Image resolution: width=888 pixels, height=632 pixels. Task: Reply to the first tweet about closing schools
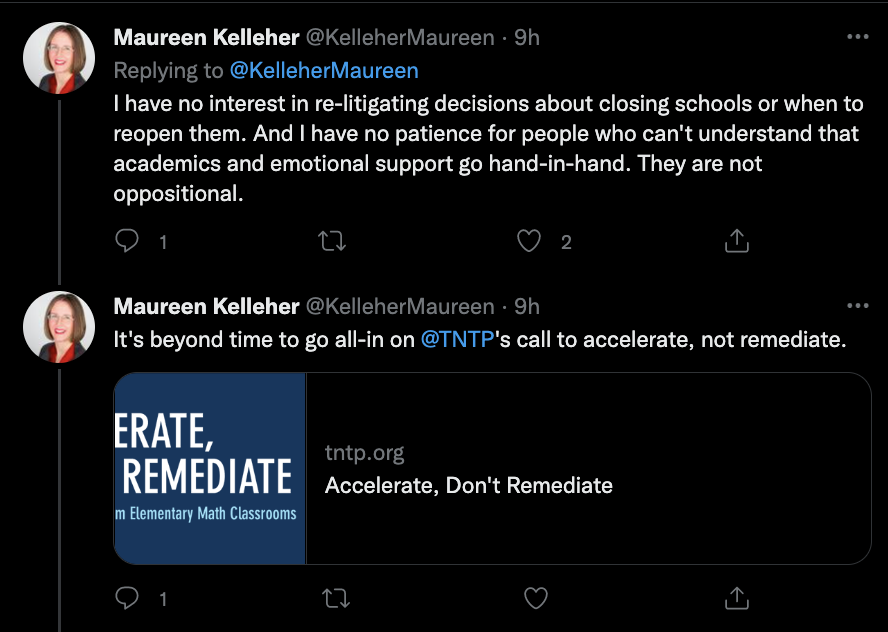point(127,241)
